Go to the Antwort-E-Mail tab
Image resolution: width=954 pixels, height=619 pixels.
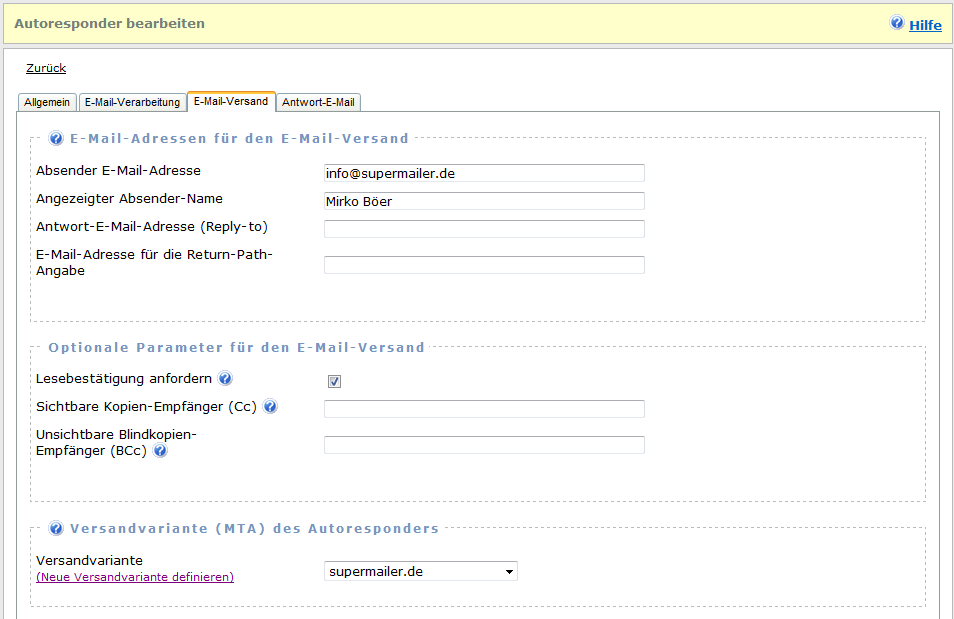click(318, 102)
